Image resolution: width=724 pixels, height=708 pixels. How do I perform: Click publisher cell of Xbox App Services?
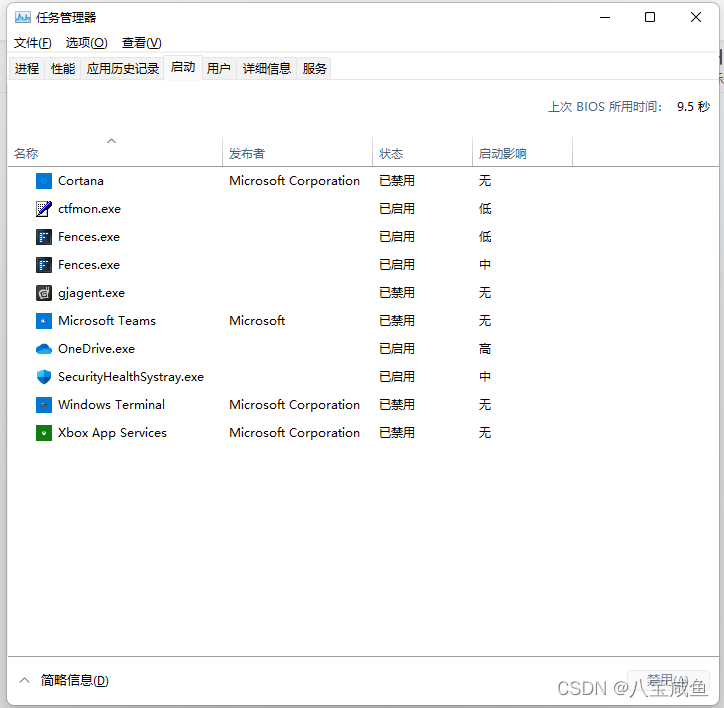coord(295,433)
